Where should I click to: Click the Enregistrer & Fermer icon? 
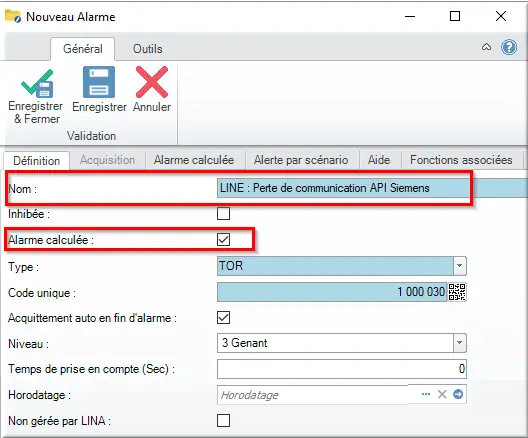[37, 83]
